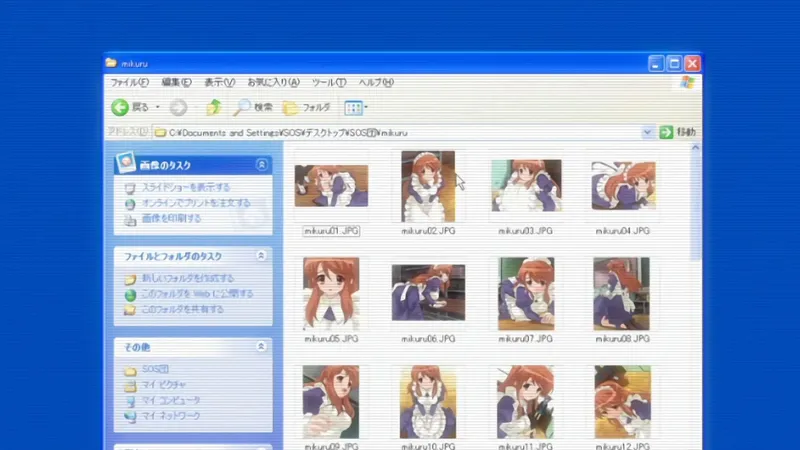800x450 pixels.
Task: Click the My Pictures icon in sidebar
Action: [x=130, y=385]
